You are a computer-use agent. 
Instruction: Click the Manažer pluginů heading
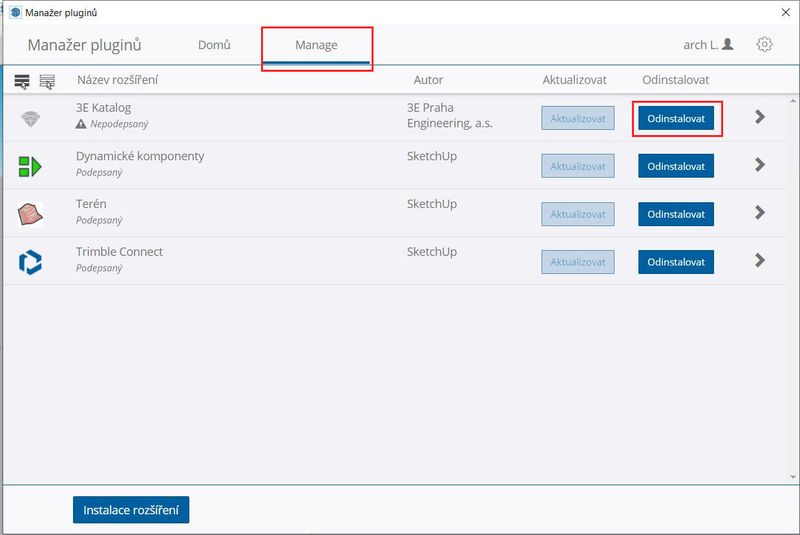point(84,45)
